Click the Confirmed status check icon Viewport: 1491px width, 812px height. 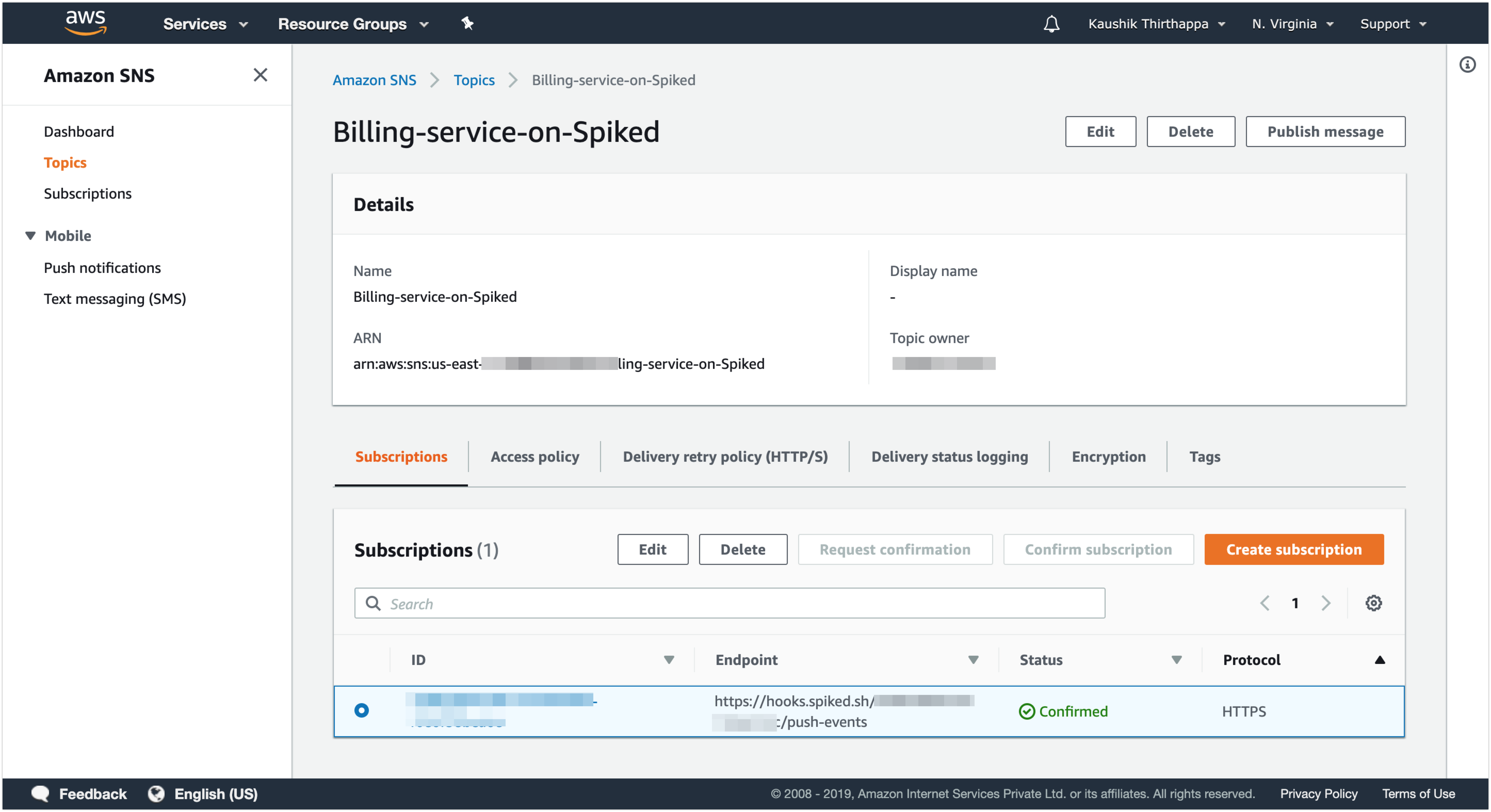coord(1026,711)
